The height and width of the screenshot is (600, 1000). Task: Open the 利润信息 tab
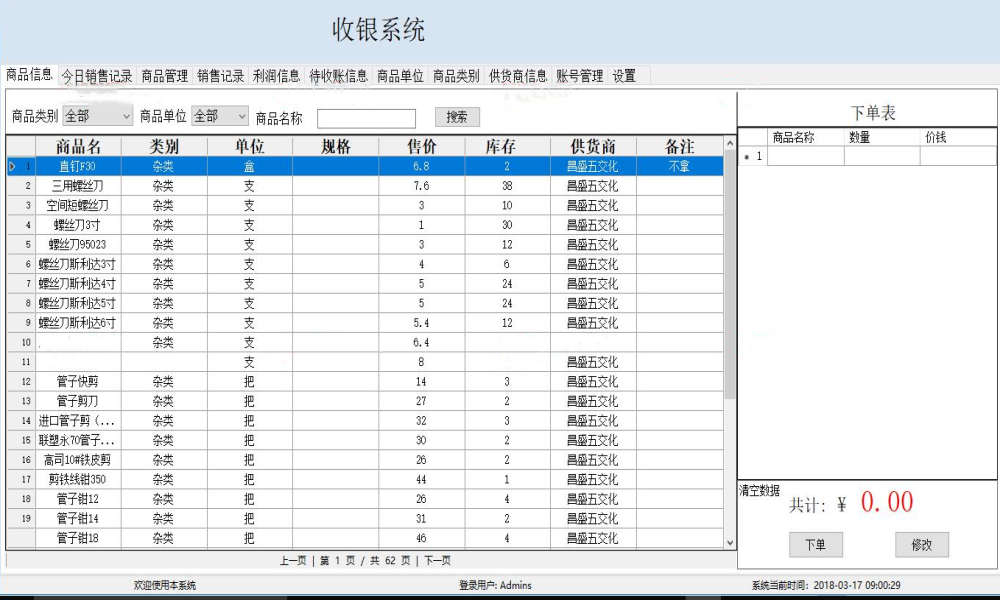[x=276, y=77]
